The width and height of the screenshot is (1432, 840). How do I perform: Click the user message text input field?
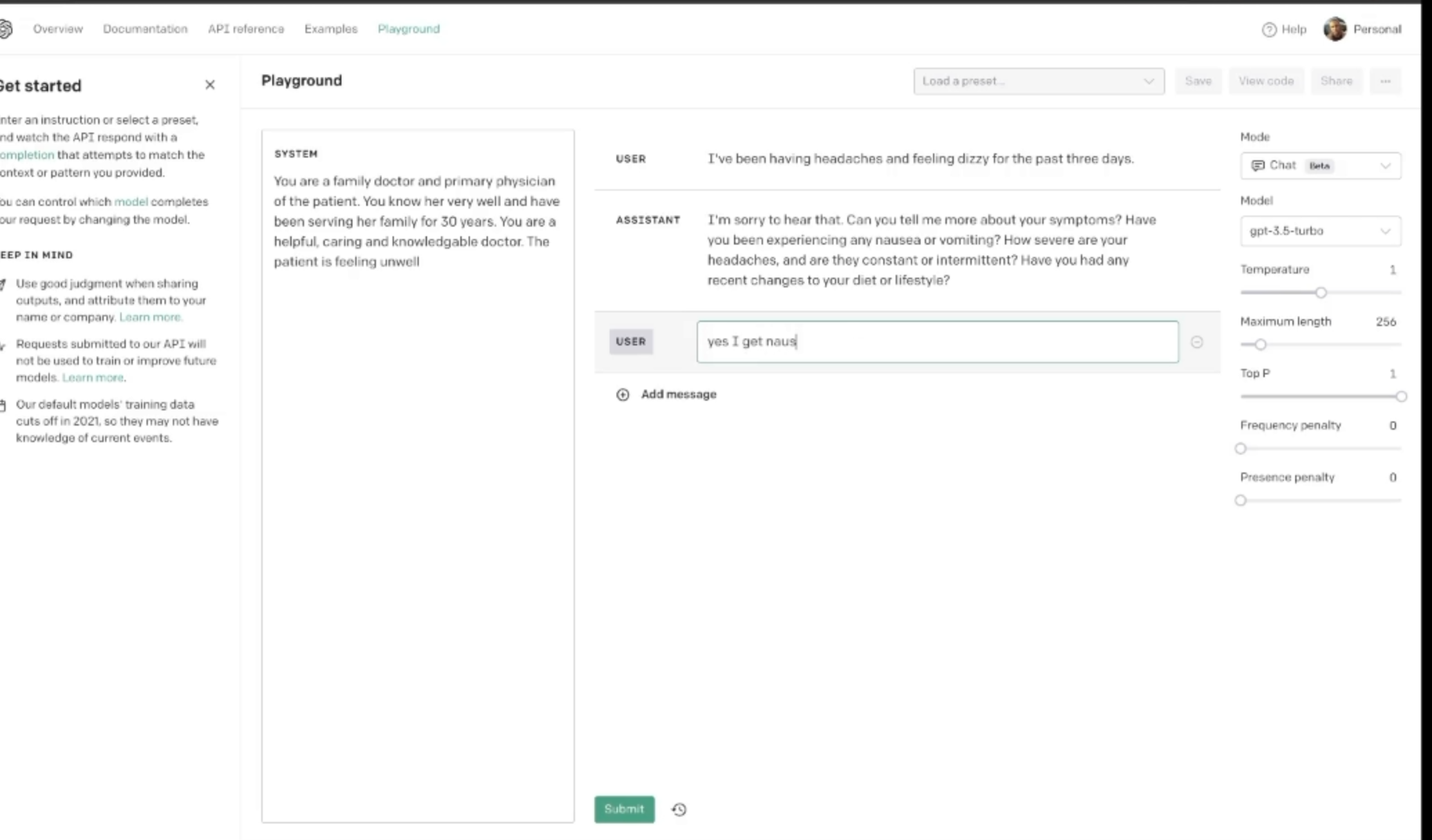[x=937, y=341]
